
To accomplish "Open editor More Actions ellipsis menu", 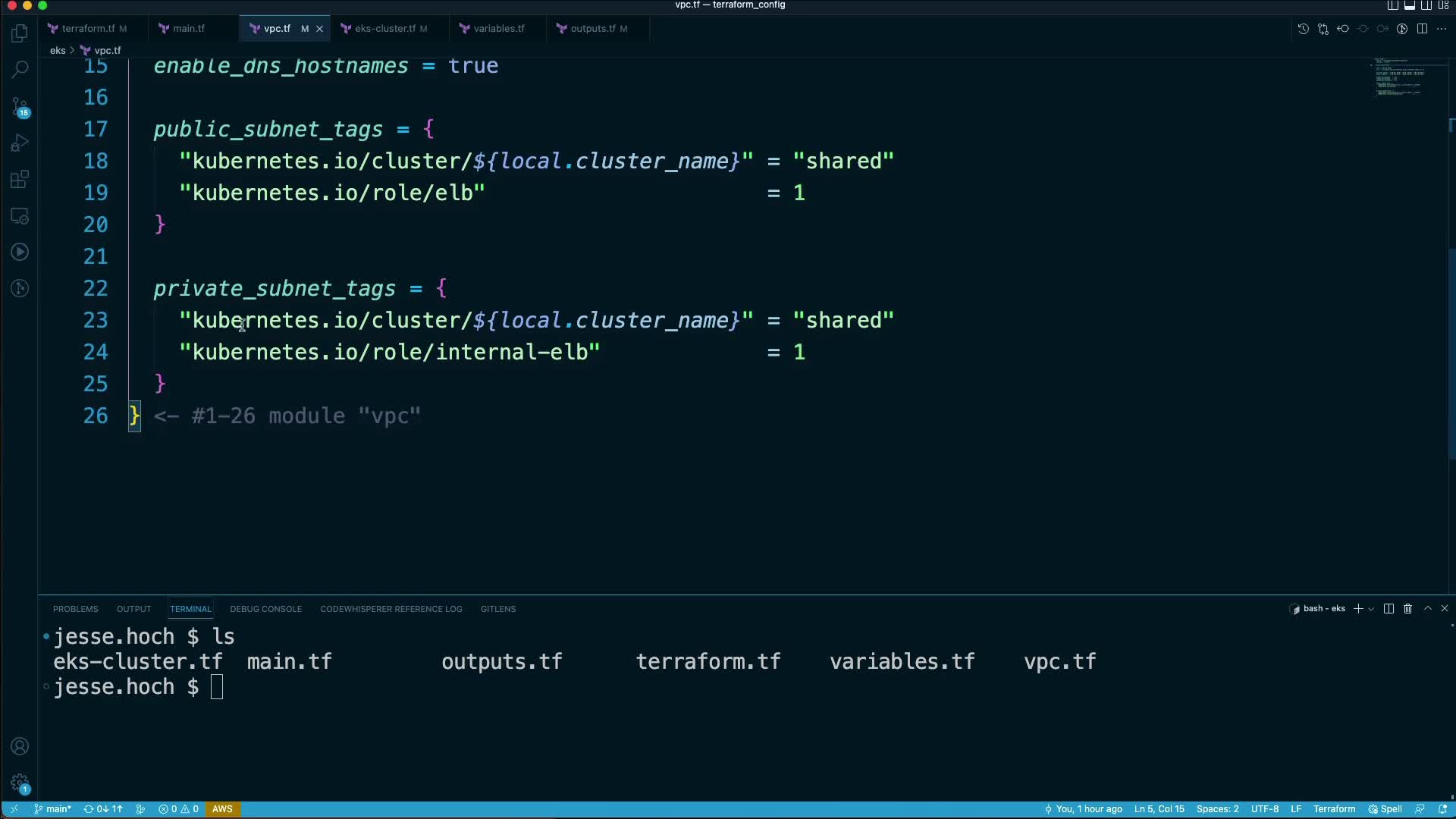I will click(x=1442, y=29).
